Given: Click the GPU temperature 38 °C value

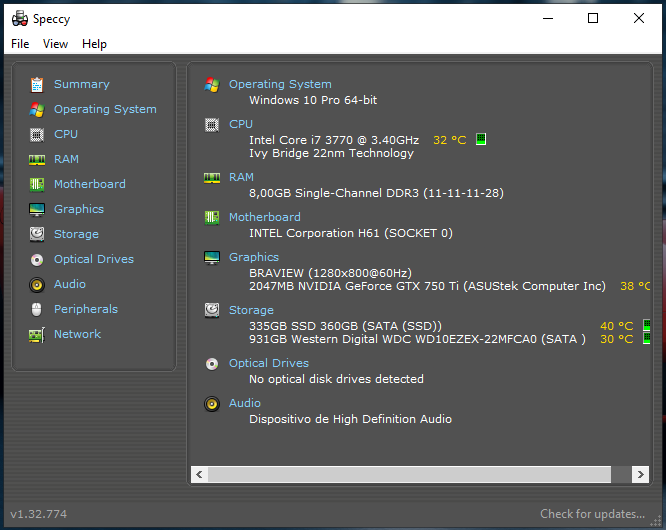Looking at the screenshot, I should coord(635,286).
